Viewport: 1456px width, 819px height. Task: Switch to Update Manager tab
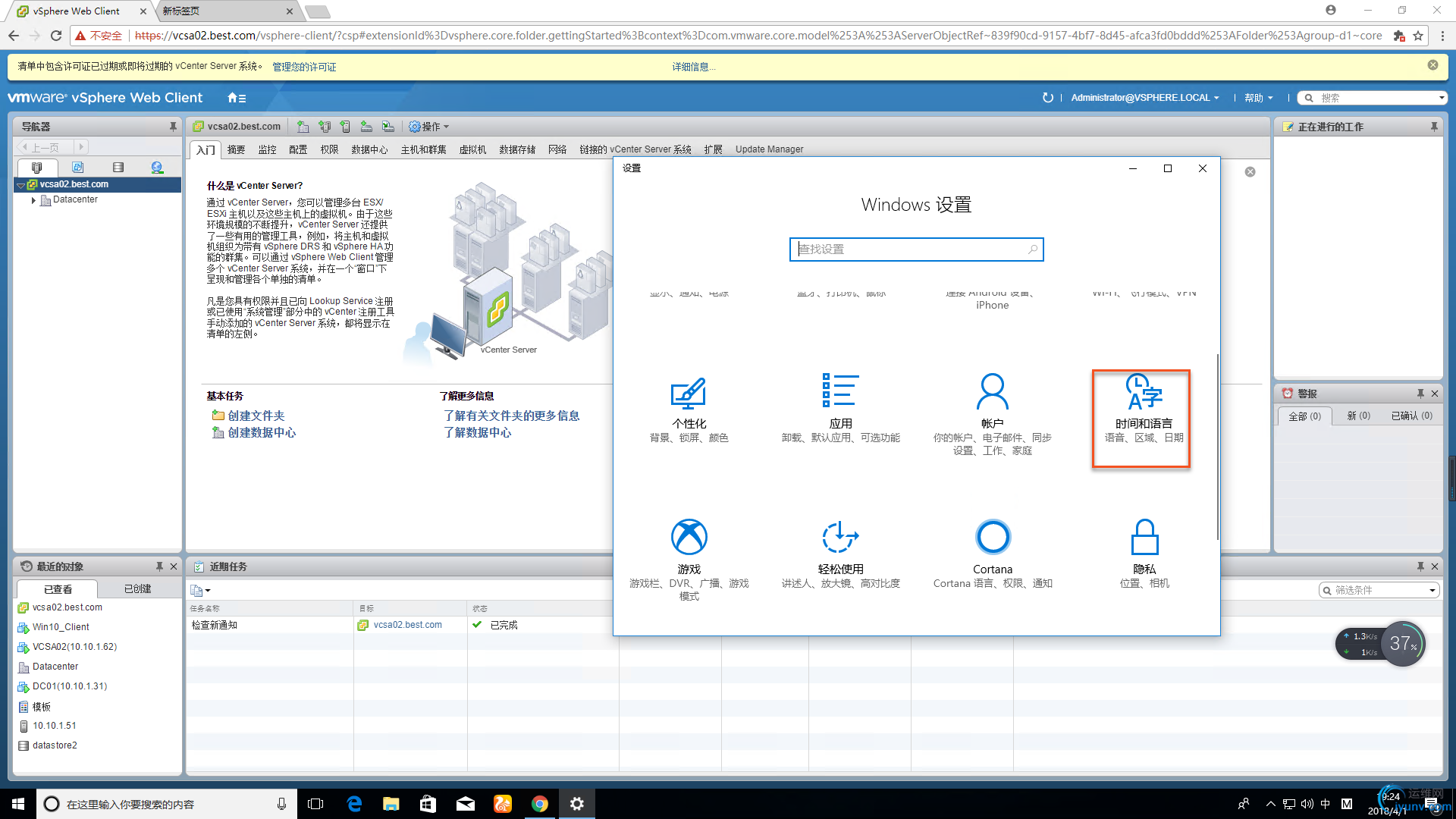tap(769, 149)
